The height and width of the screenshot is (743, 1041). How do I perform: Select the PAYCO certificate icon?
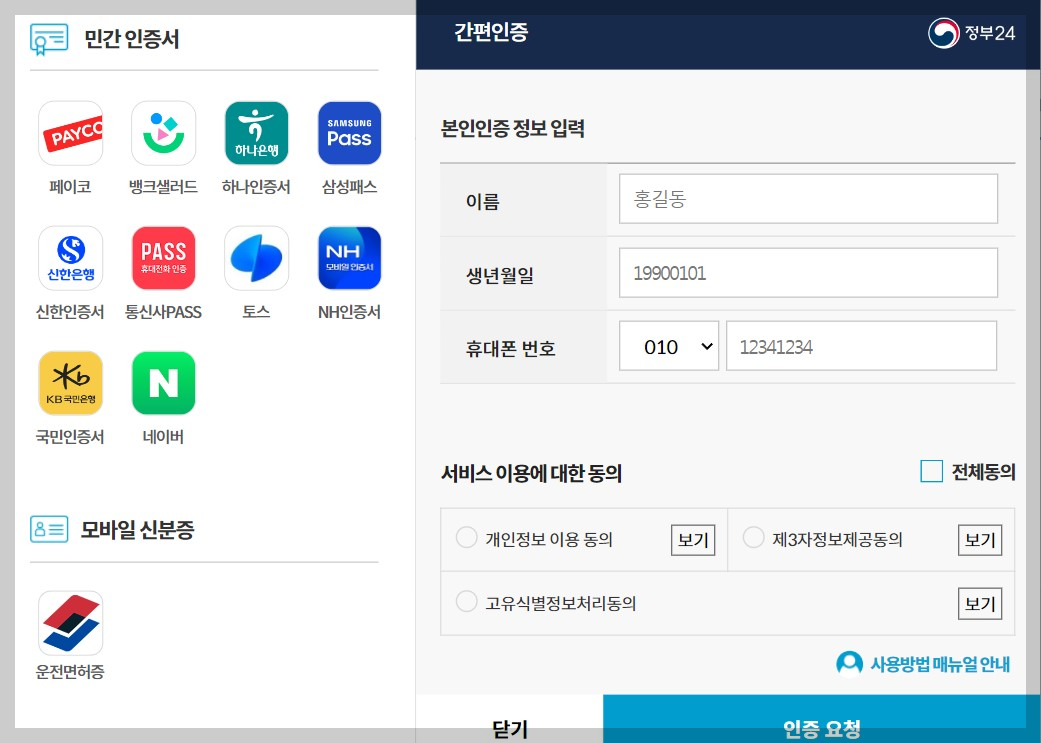click(x=70, y=133)
